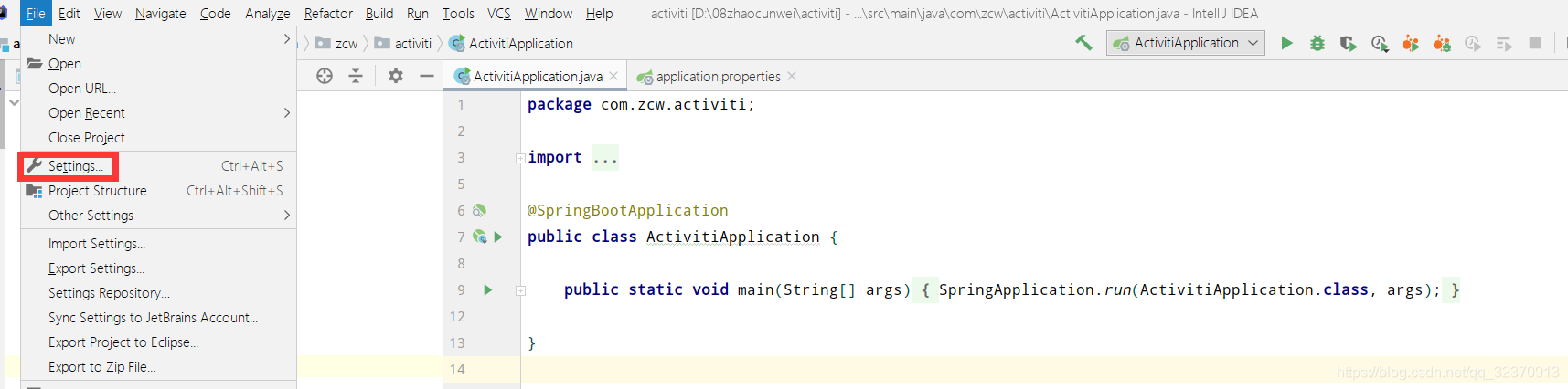Click the orange JRebel run icon

click(1411, 43)
